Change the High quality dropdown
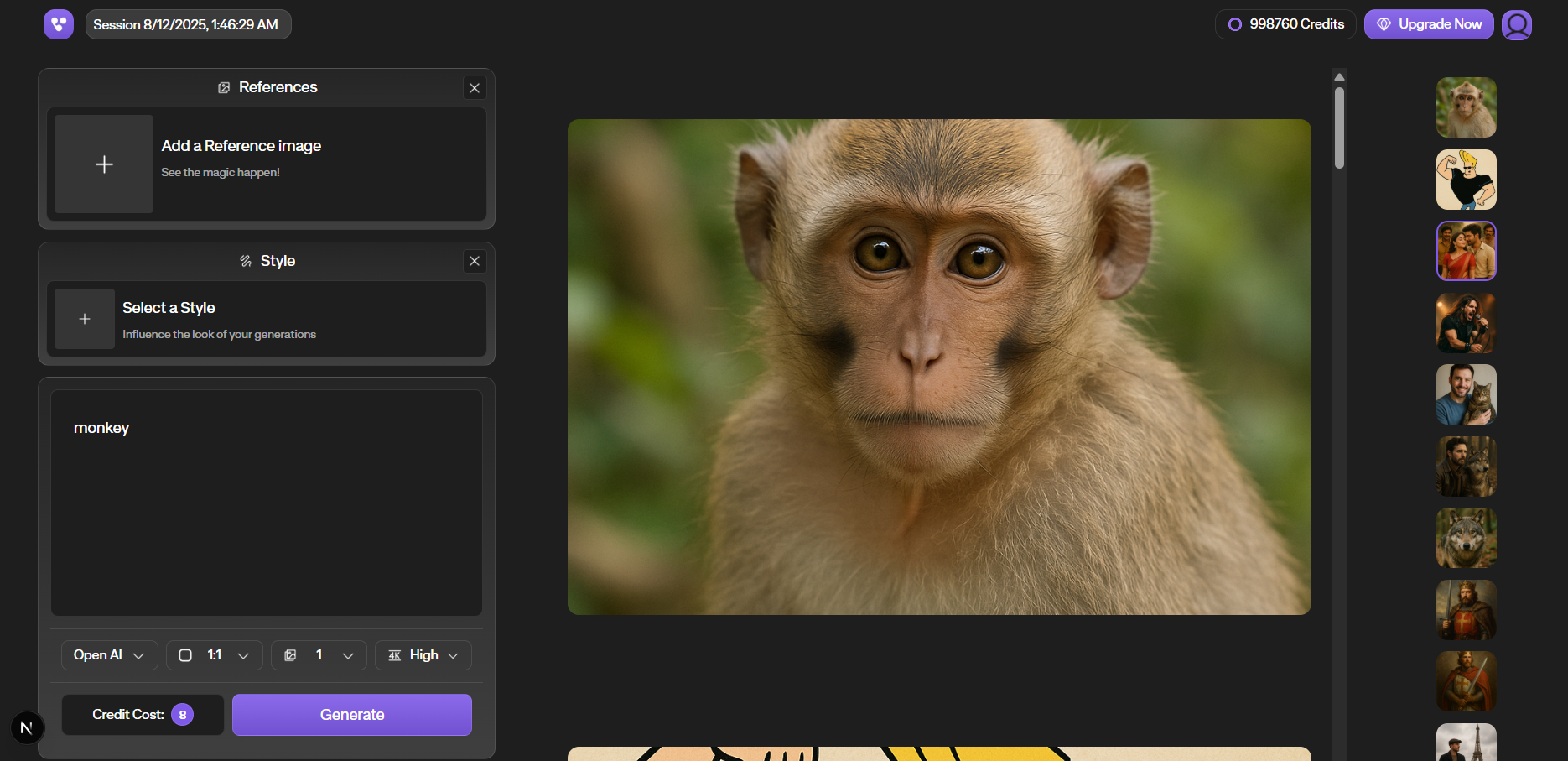1568x761 pixels. 423,655
